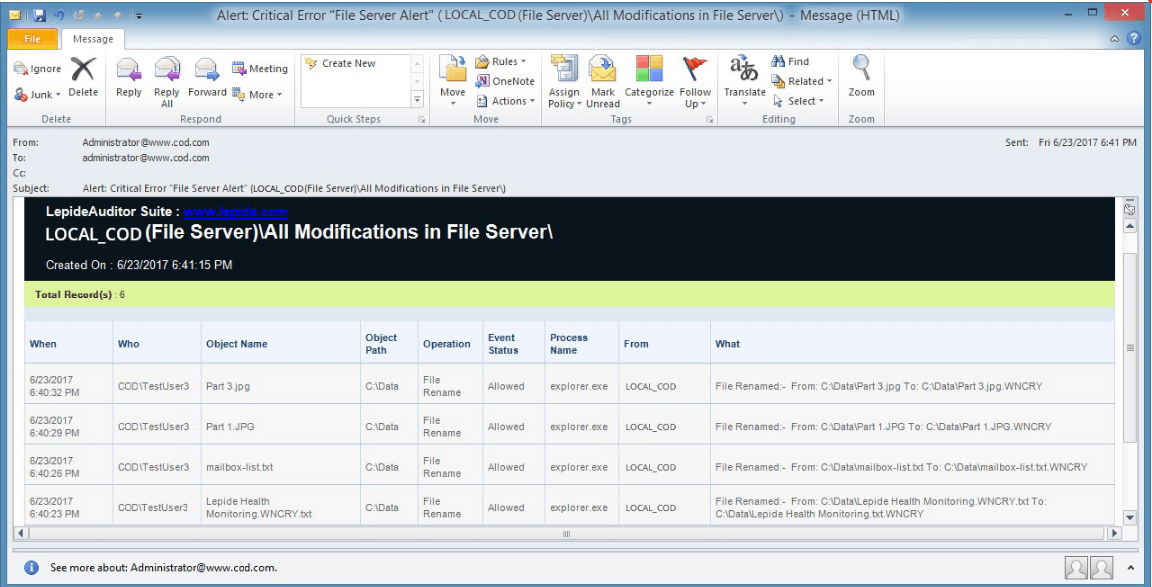The width and height of the screenshot is (1152, 587).
Task: Click the Redo icon in the title bar
Action: click(77, 15)
